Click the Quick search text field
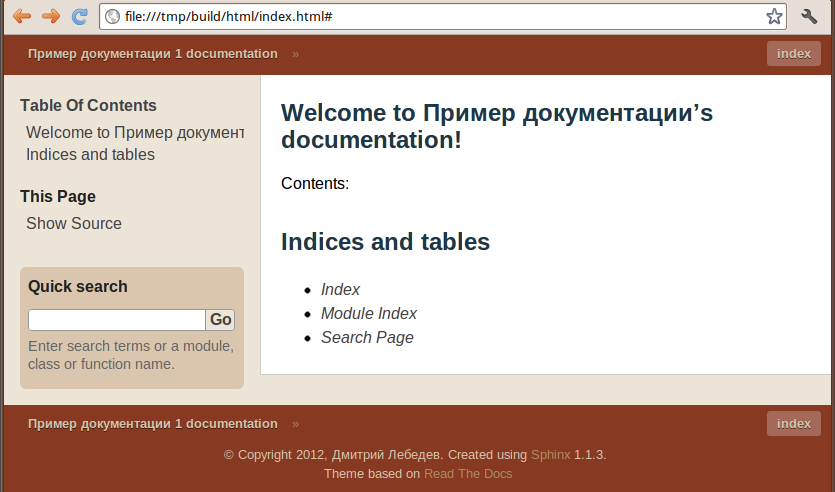This screenshot has height=492, width=835. (x=117, y=319)
